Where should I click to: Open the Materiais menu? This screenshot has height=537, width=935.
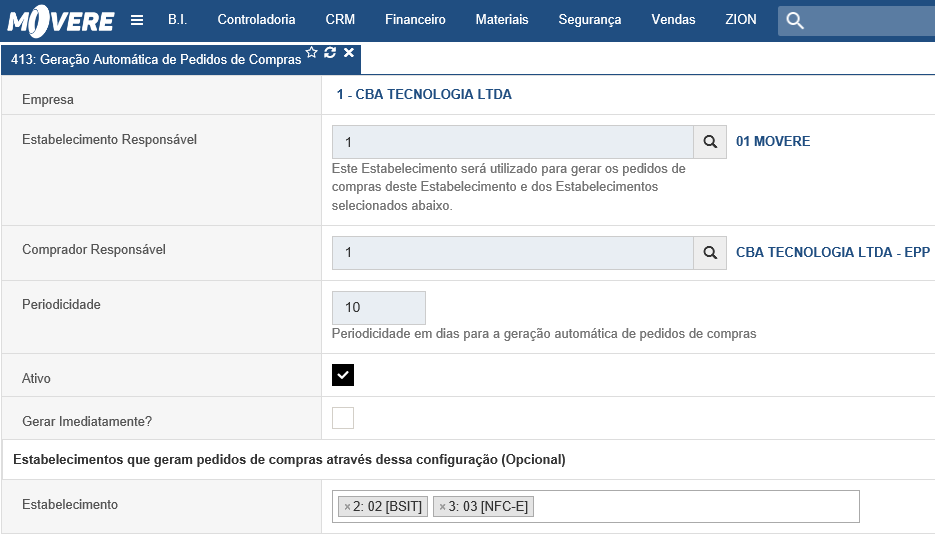click(x=501, y=20)
